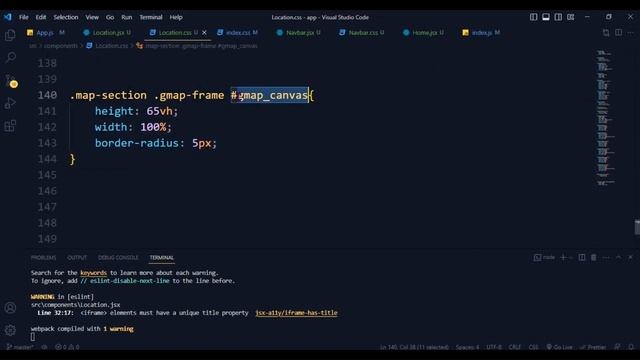Select the TERMINAL panel tab

pyautogui.click(x=162, y=258)
